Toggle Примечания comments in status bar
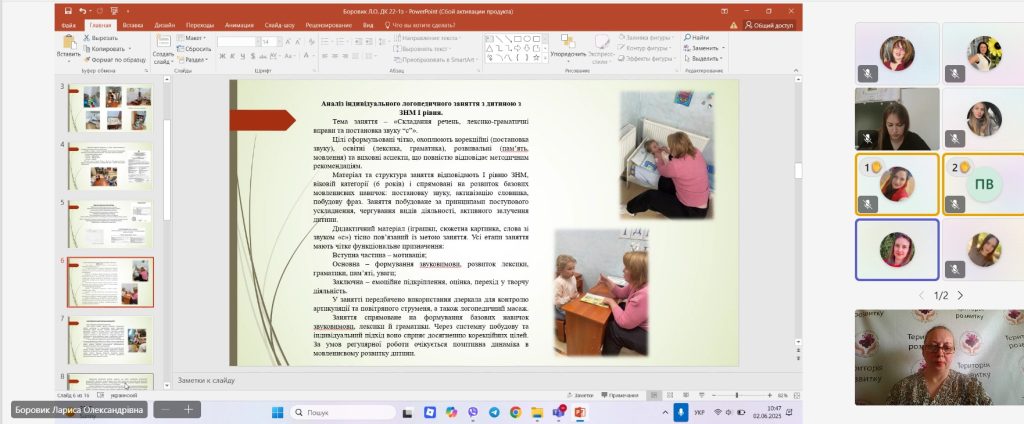1024x424 pixels. pyautogui.click(x=620, y=395)
